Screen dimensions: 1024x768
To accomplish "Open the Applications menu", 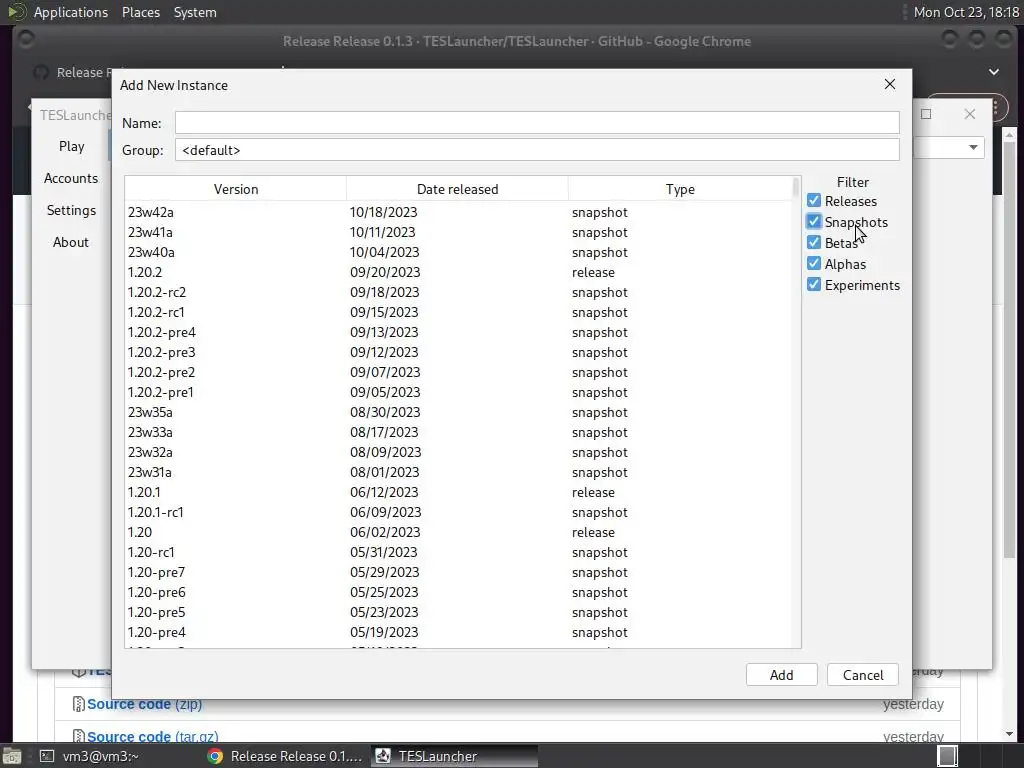I will tap(71, 12).
